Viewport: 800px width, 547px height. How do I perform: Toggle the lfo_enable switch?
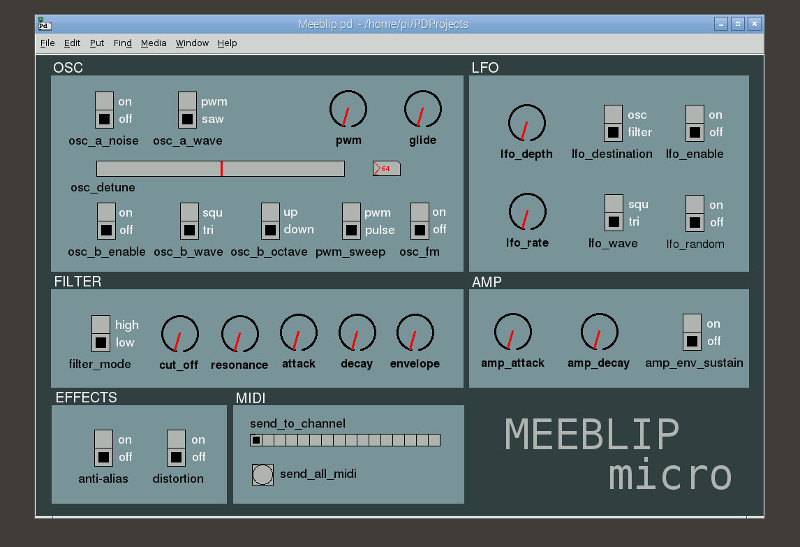pos(694,123)
